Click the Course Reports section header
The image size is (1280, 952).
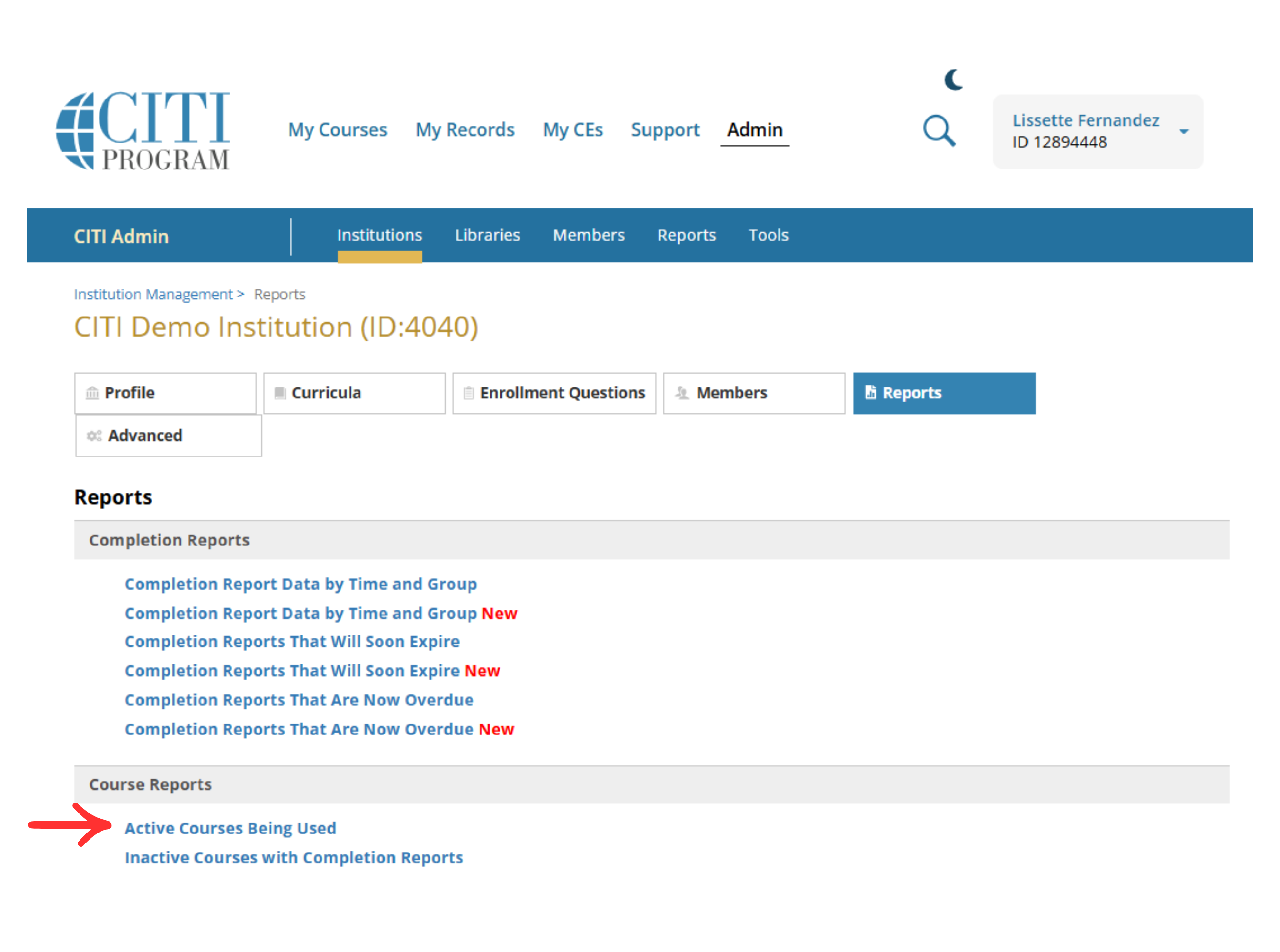[x=651, y=784]
